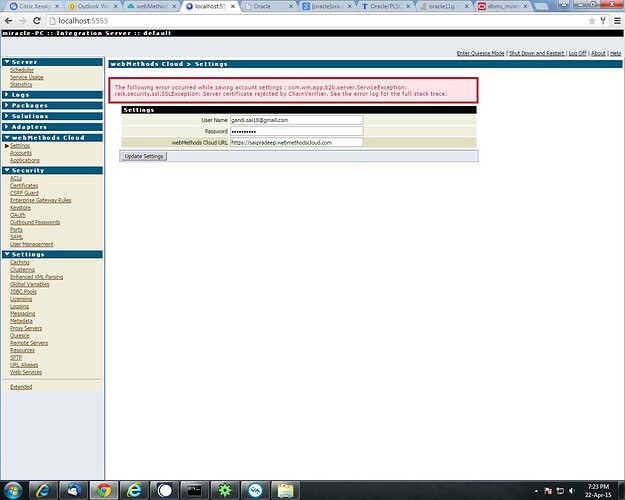The height and width of the screenshot is (500, 625).
Task: Click Shut Down and Restart link
Action: click(537, 53)
